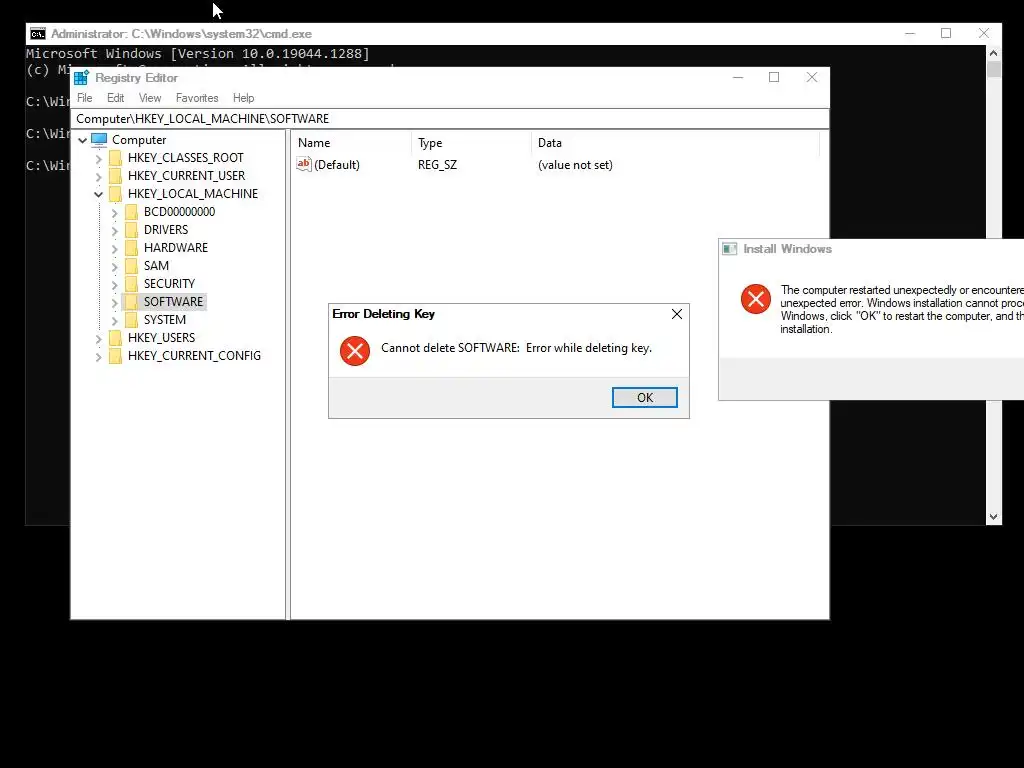The image size is (1024, 768).
Task: Select the Computer icon in tree
Action: tap(99, 140)
